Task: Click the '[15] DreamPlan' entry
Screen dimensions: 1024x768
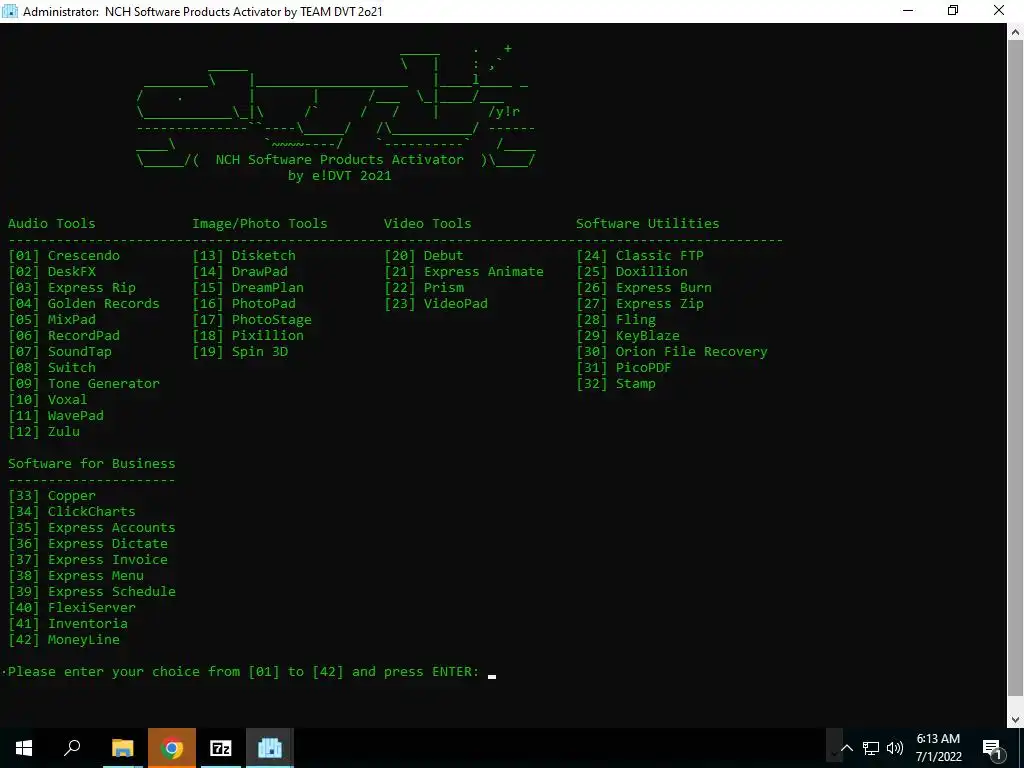Action: coord(248,288)
